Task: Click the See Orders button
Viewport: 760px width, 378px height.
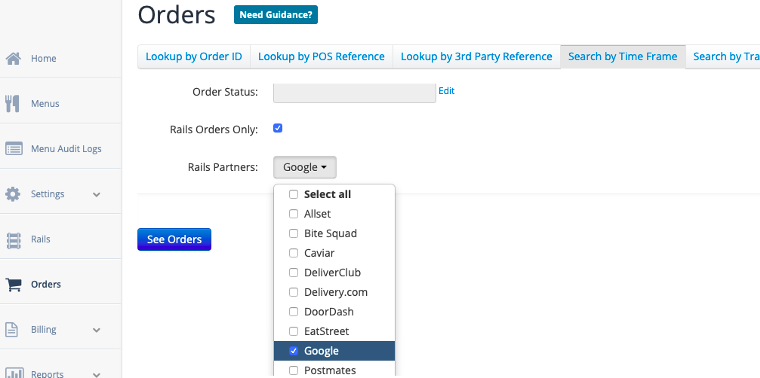Action: (174, 239)
